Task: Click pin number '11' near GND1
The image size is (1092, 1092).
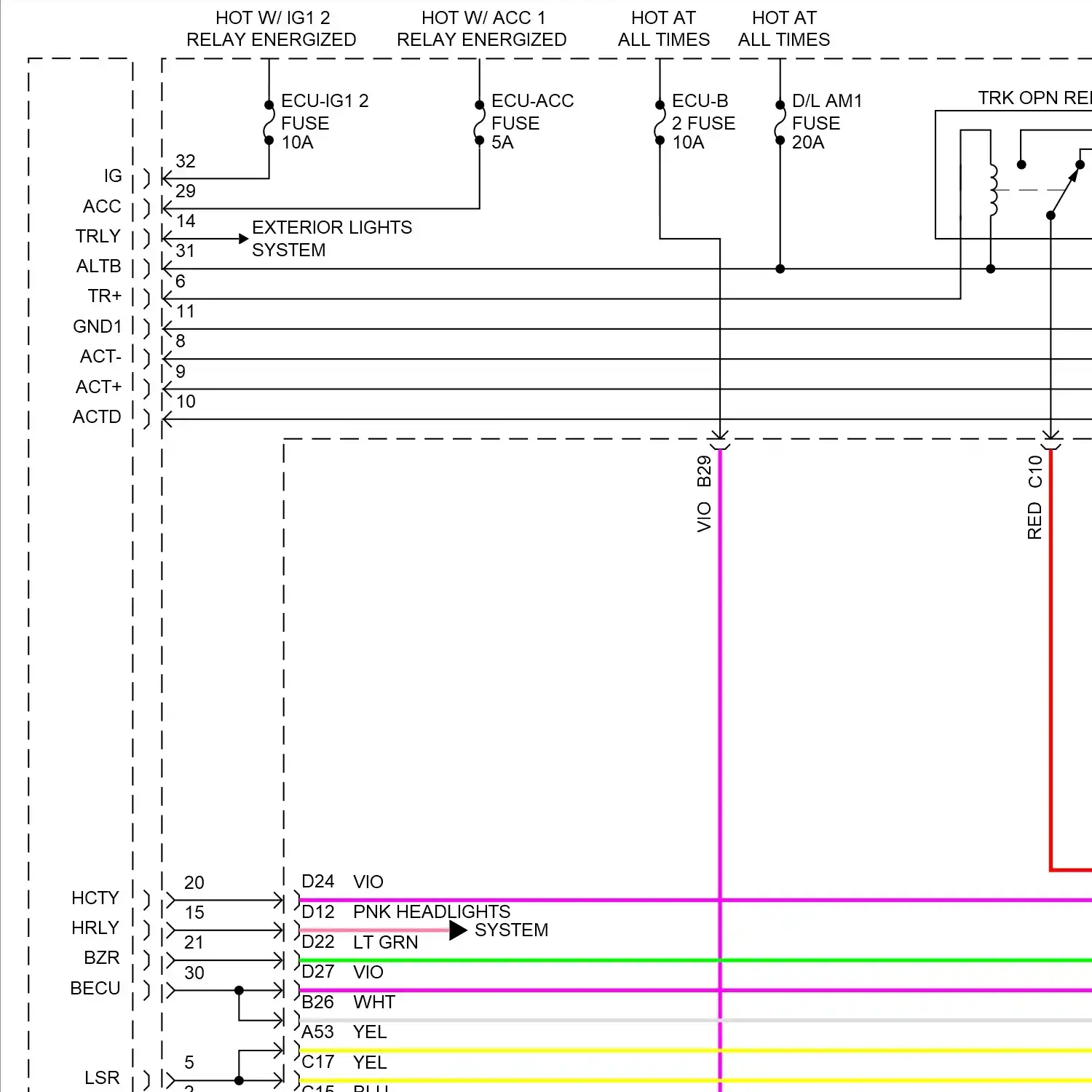Action: 186,312
